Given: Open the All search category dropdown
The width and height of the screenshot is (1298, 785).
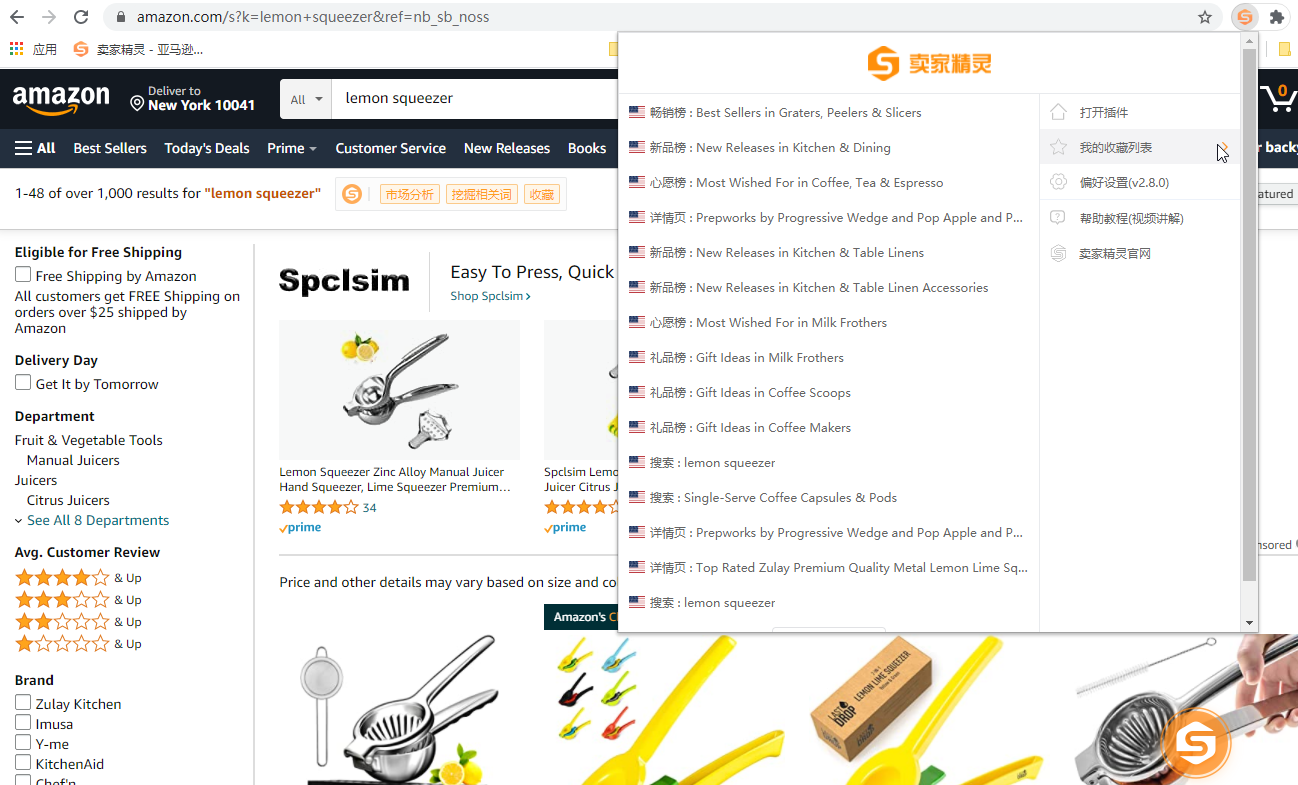Looking at the screenshot, I should (306, 99).
